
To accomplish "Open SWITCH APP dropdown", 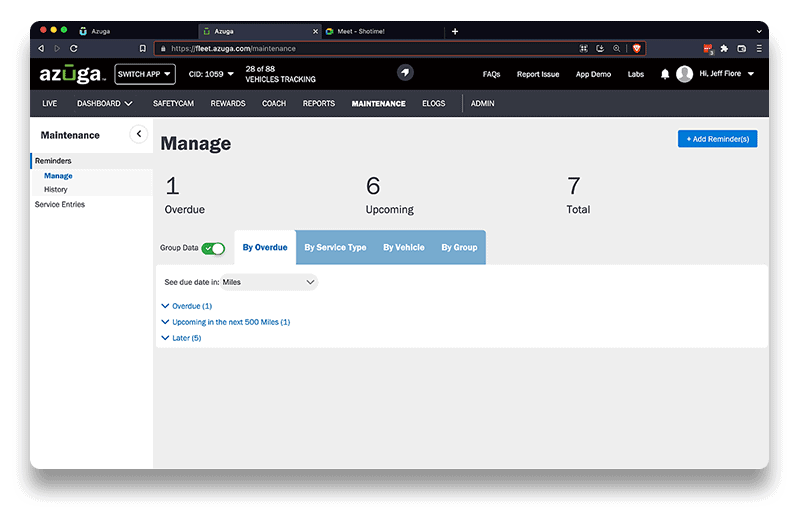I will (x=145, y=74).
